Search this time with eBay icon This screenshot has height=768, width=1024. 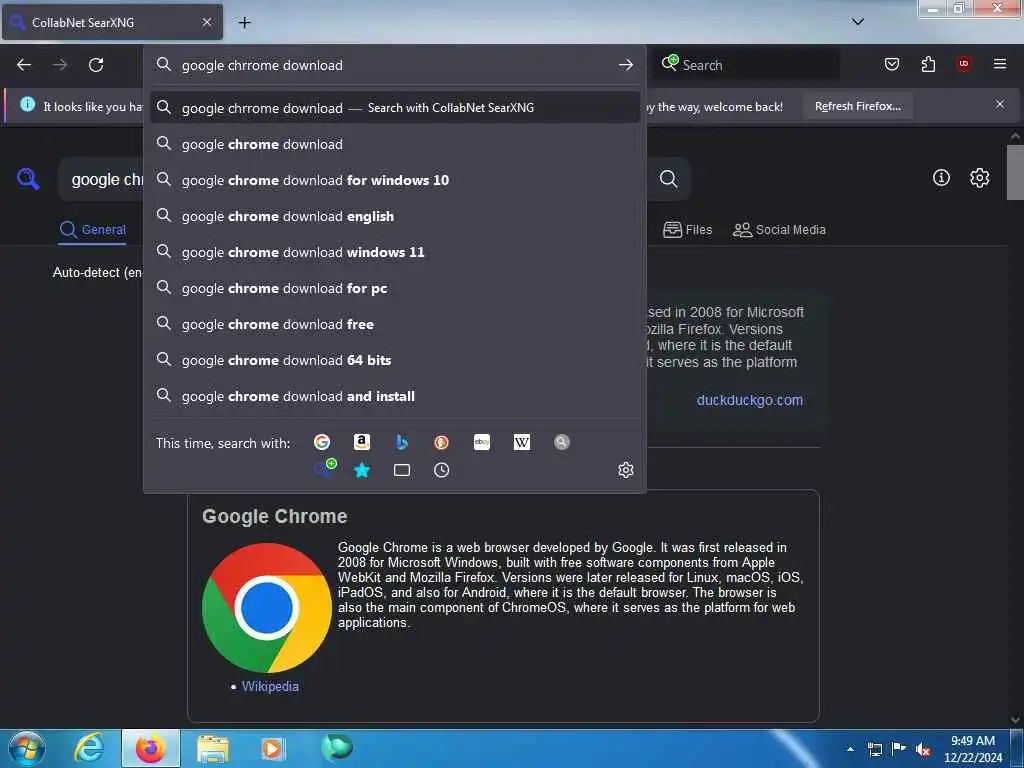point(482,442)
